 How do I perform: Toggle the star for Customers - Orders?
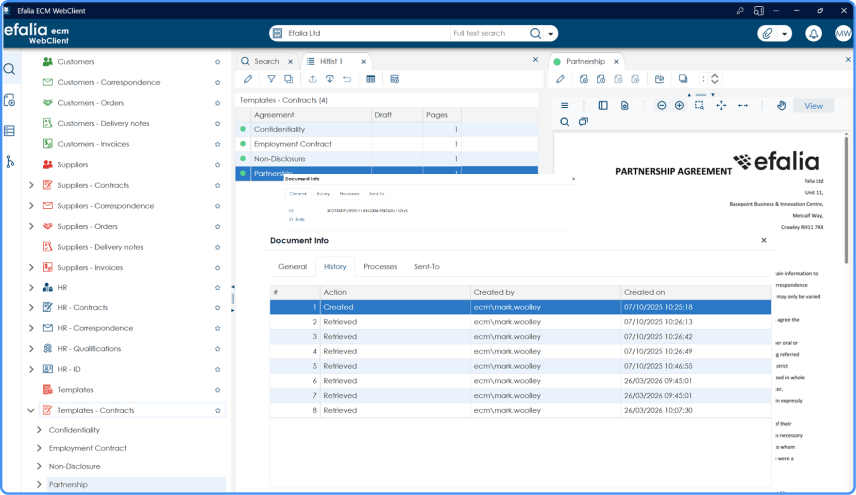click(217, 103)
